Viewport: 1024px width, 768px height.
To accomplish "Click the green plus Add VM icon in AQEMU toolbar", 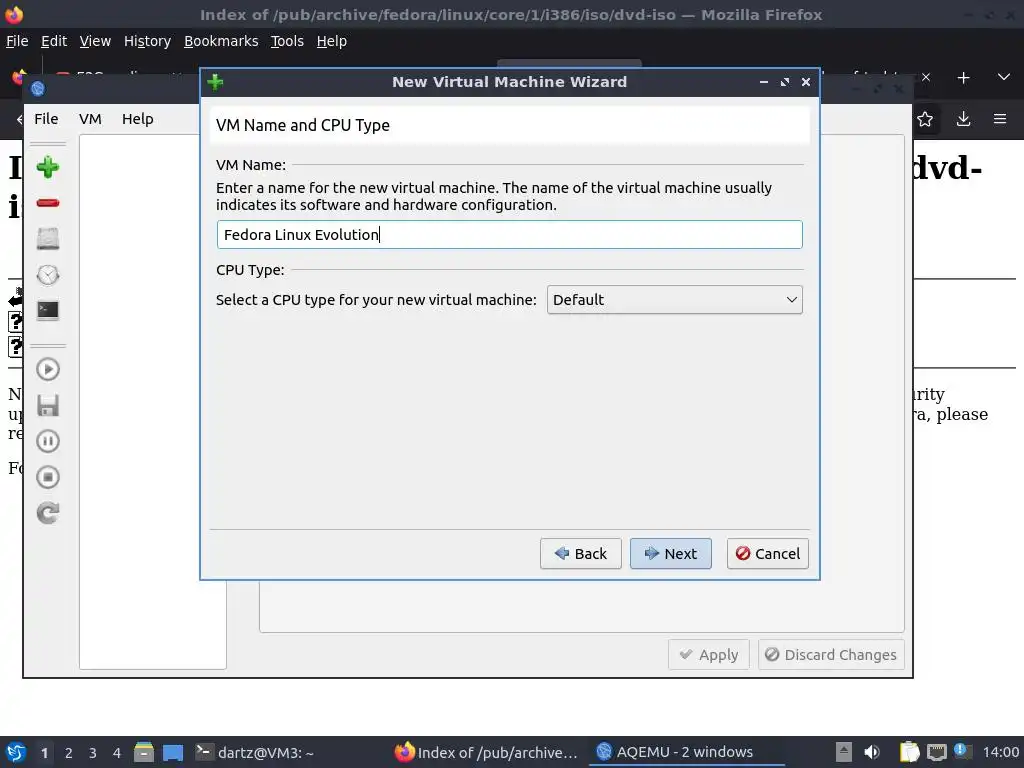I will coord(48,167).
